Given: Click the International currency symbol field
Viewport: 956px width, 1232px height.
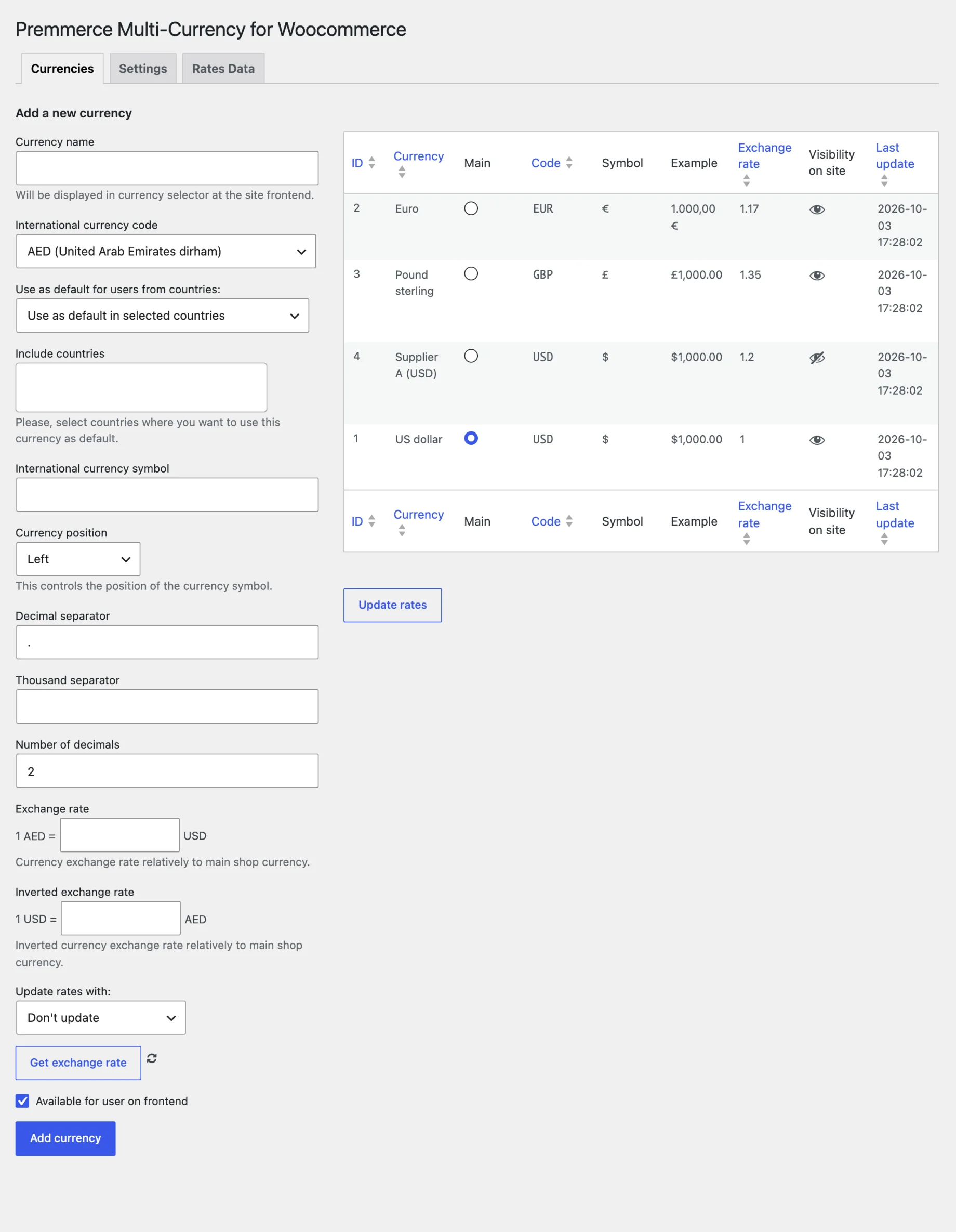Looking at the screenshot, I should [x=167, y=495].
